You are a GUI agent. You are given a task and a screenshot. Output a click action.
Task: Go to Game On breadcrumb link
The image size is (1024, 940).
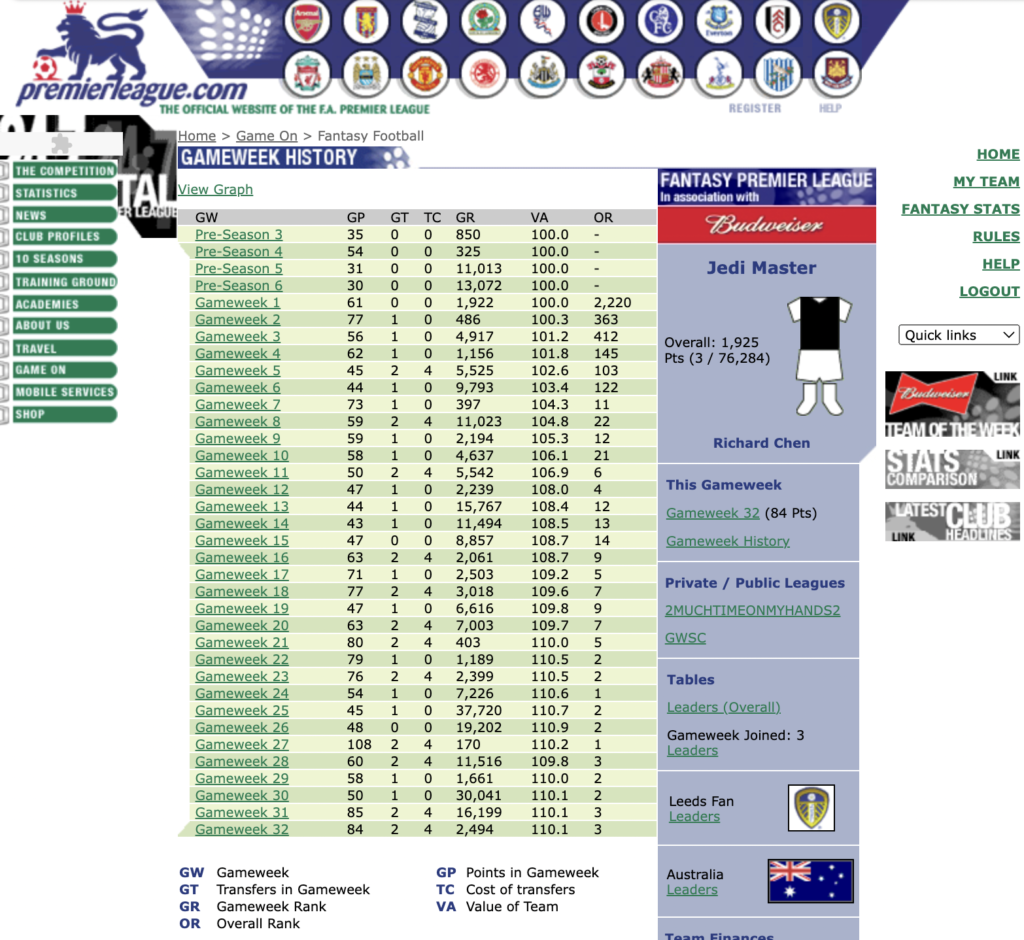tap(266, 136)
